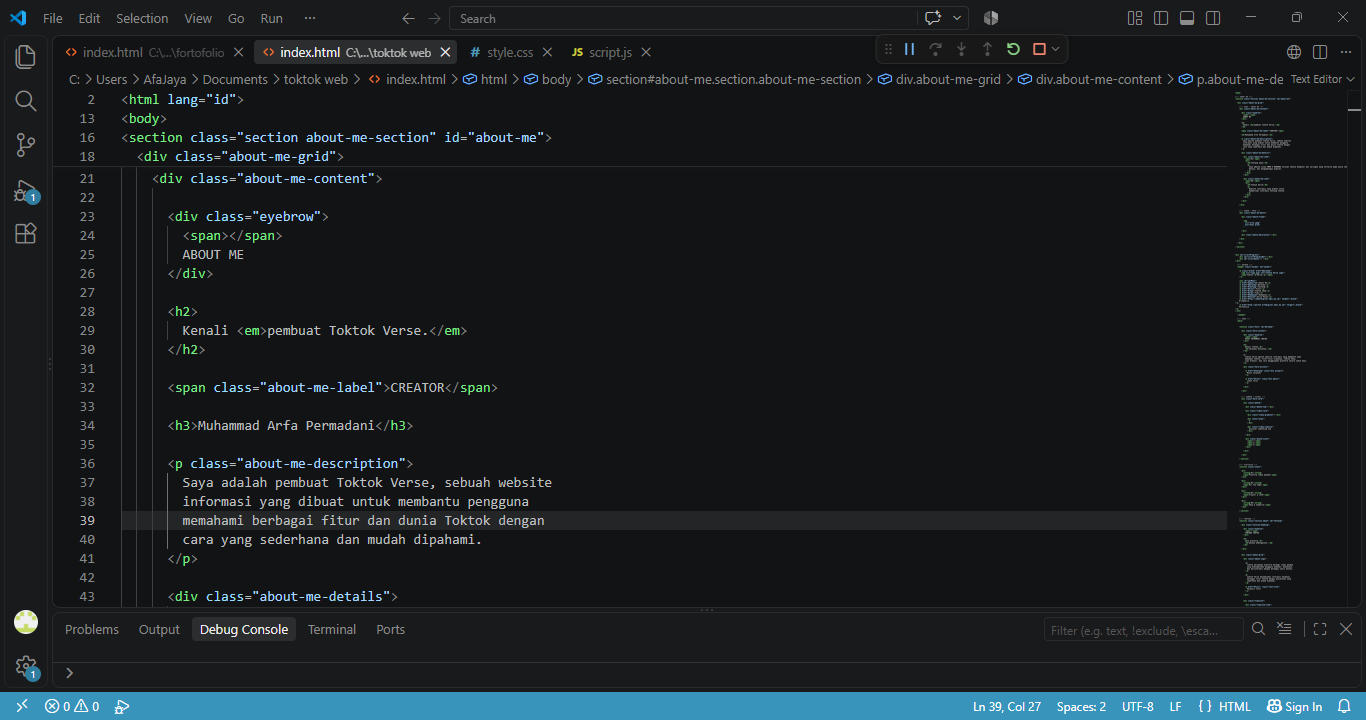Click the debug Step Out button

(x=988, y=49)
